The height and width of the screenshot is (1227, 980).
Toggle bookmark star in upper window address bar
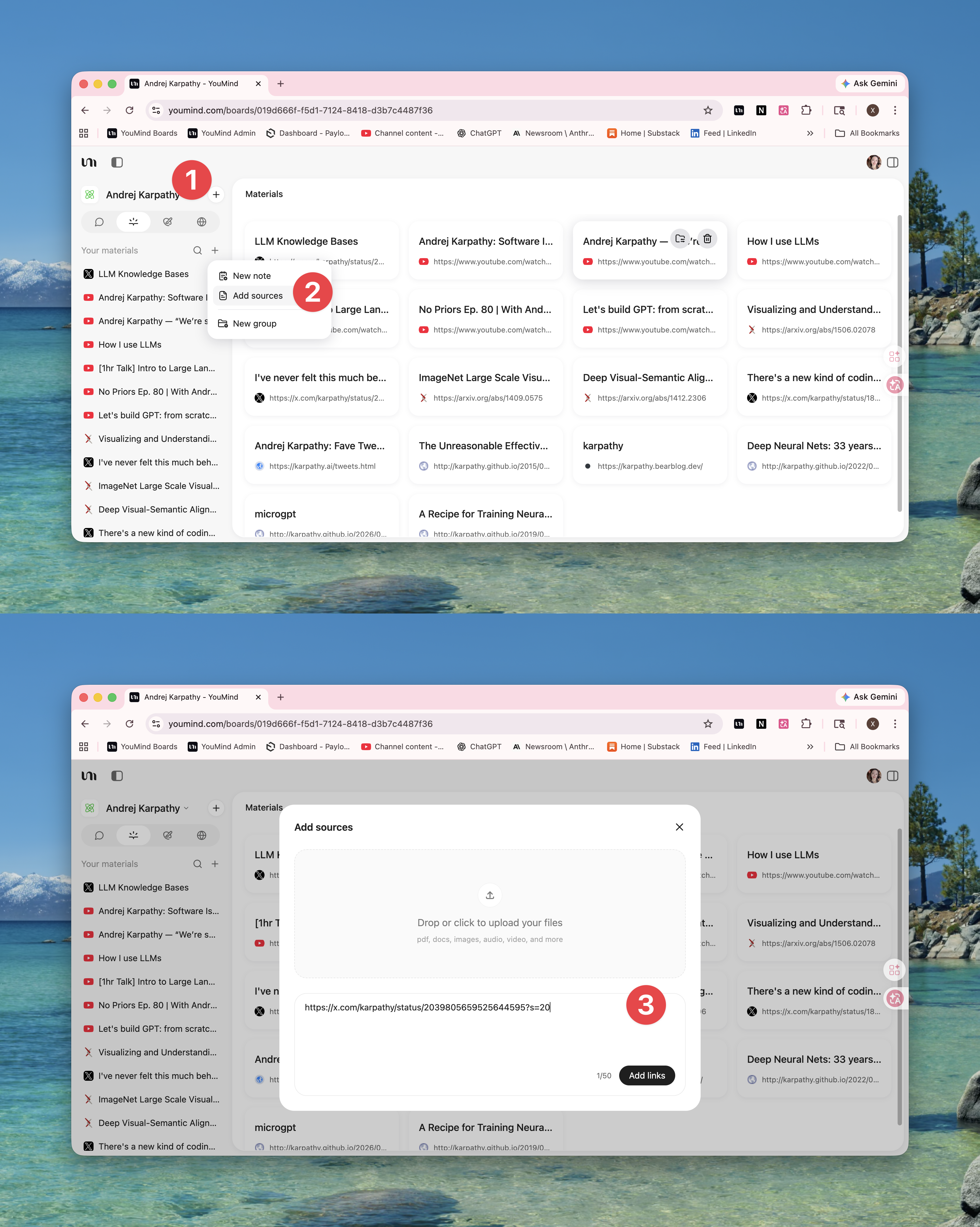[707, 110]
